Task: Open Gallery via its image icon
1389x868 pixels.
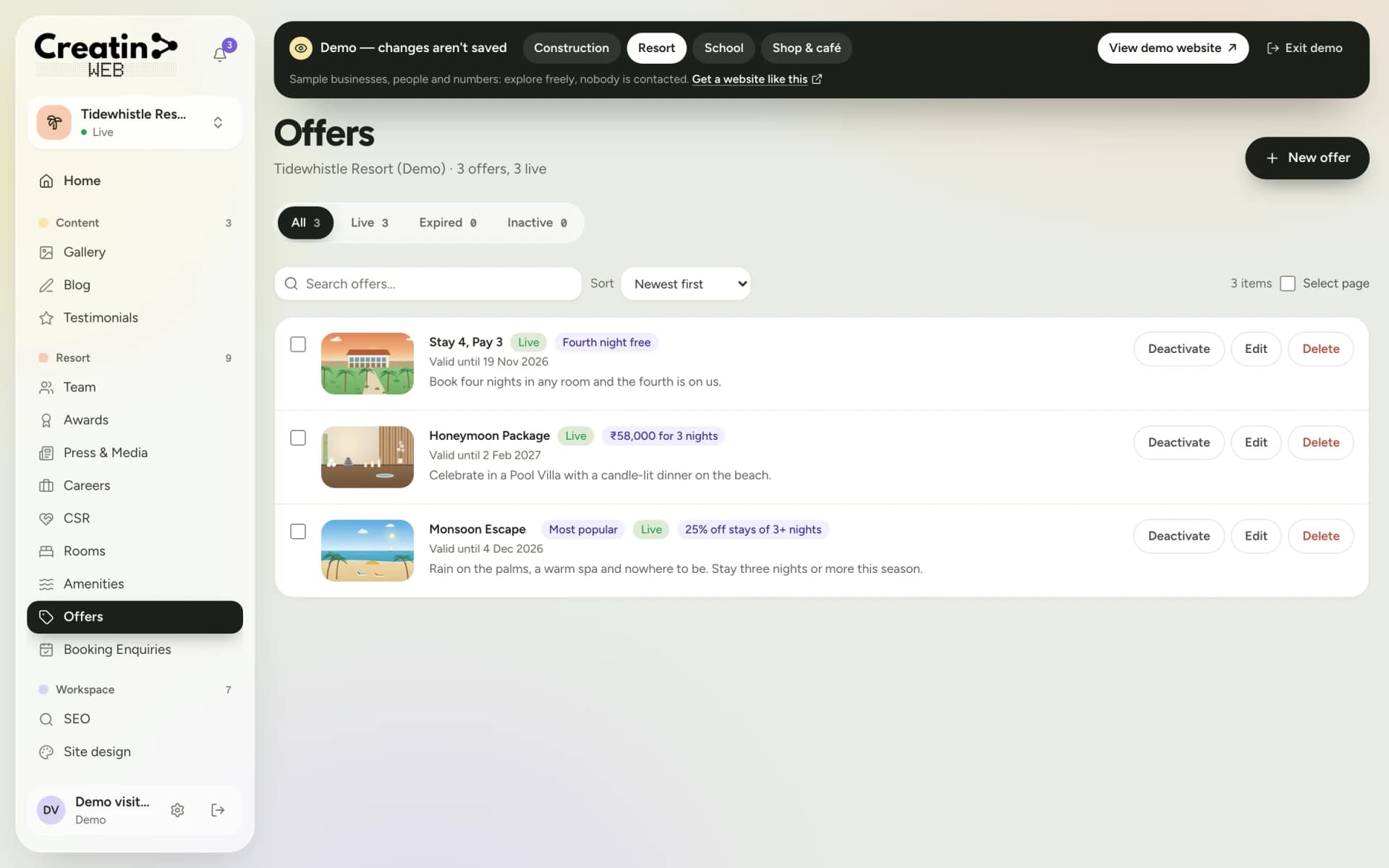Action: [x=46, y=252]
